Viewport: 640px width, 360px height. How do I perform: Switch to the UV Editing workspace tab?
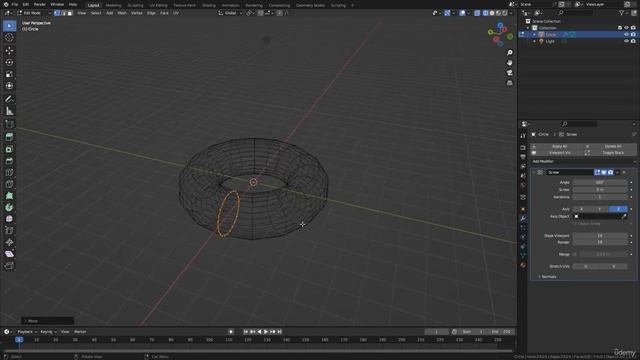(158, 5)
